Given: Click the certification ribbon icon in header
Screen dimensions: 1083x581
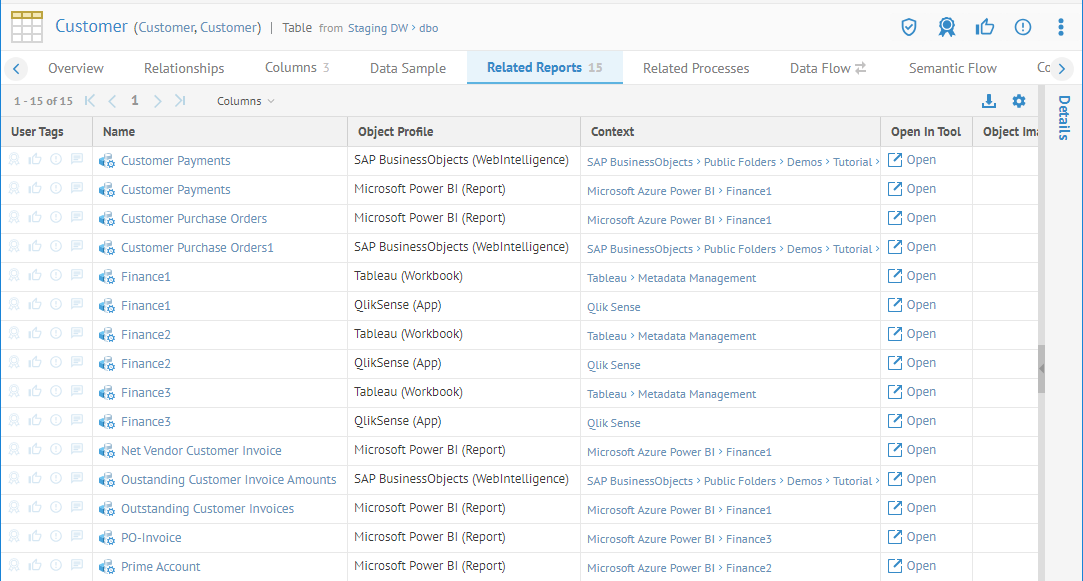Looking at the screenshot, I should tap(946, 27).
